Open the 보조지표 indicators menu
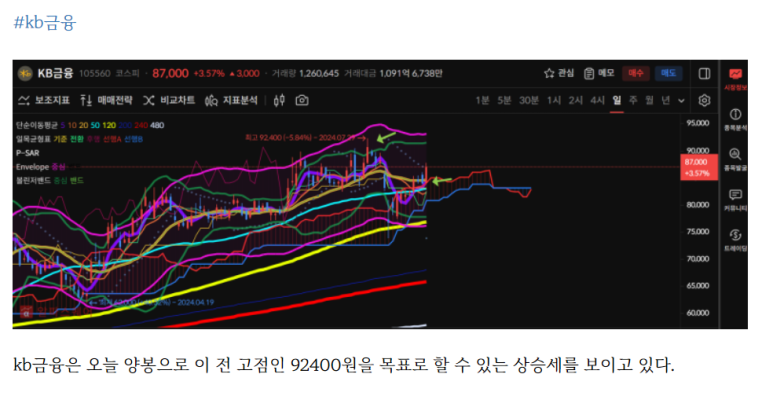The image size is (773, 396). click(44, 101)
